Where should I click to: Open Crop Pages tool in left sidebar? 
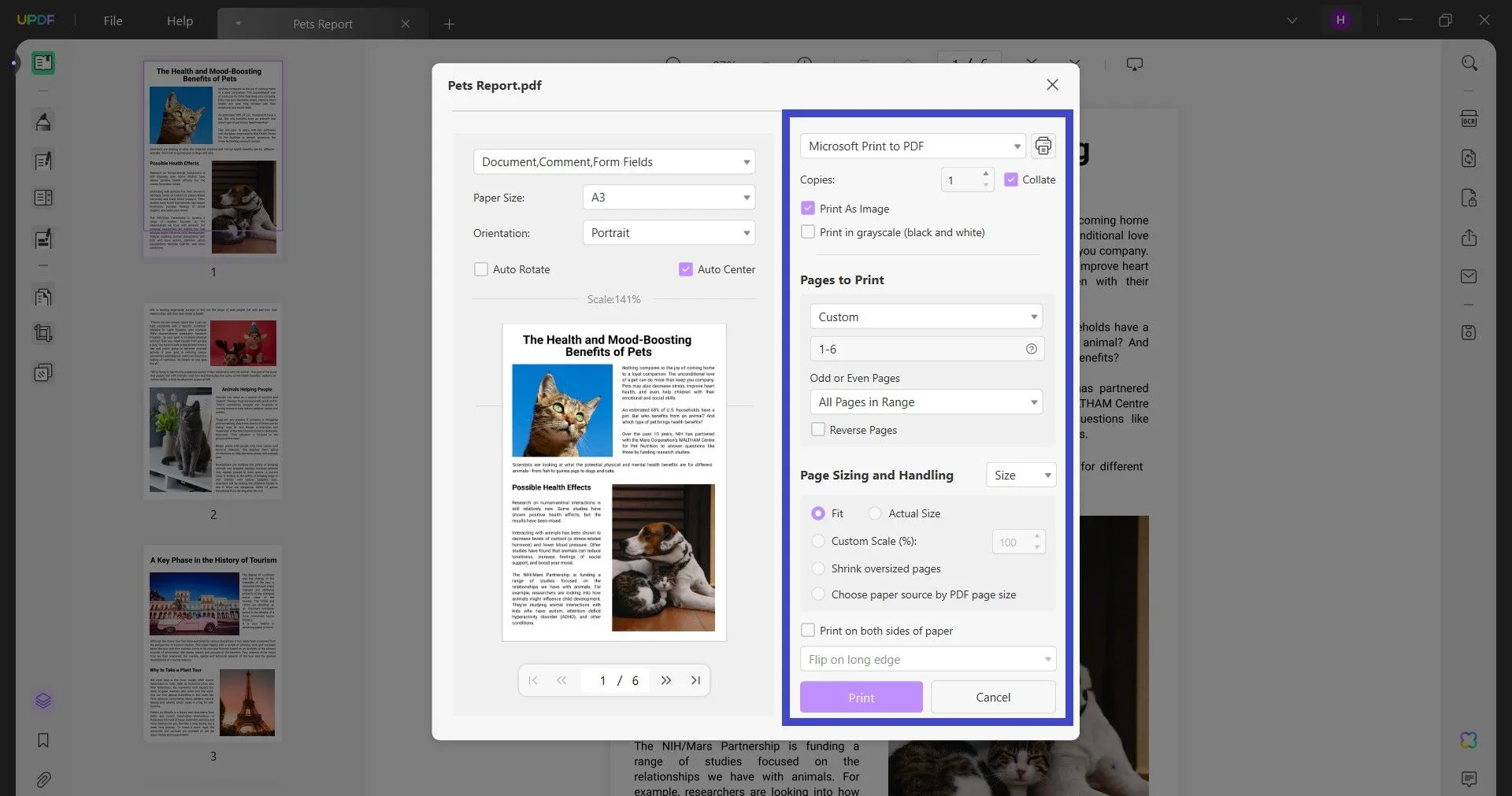[43, 333]
